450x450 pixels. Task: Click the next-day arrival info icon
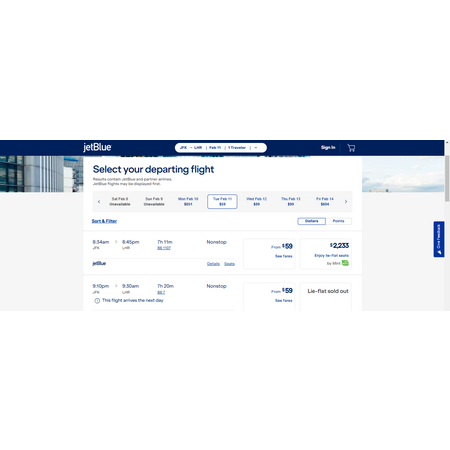click(97, 301)
